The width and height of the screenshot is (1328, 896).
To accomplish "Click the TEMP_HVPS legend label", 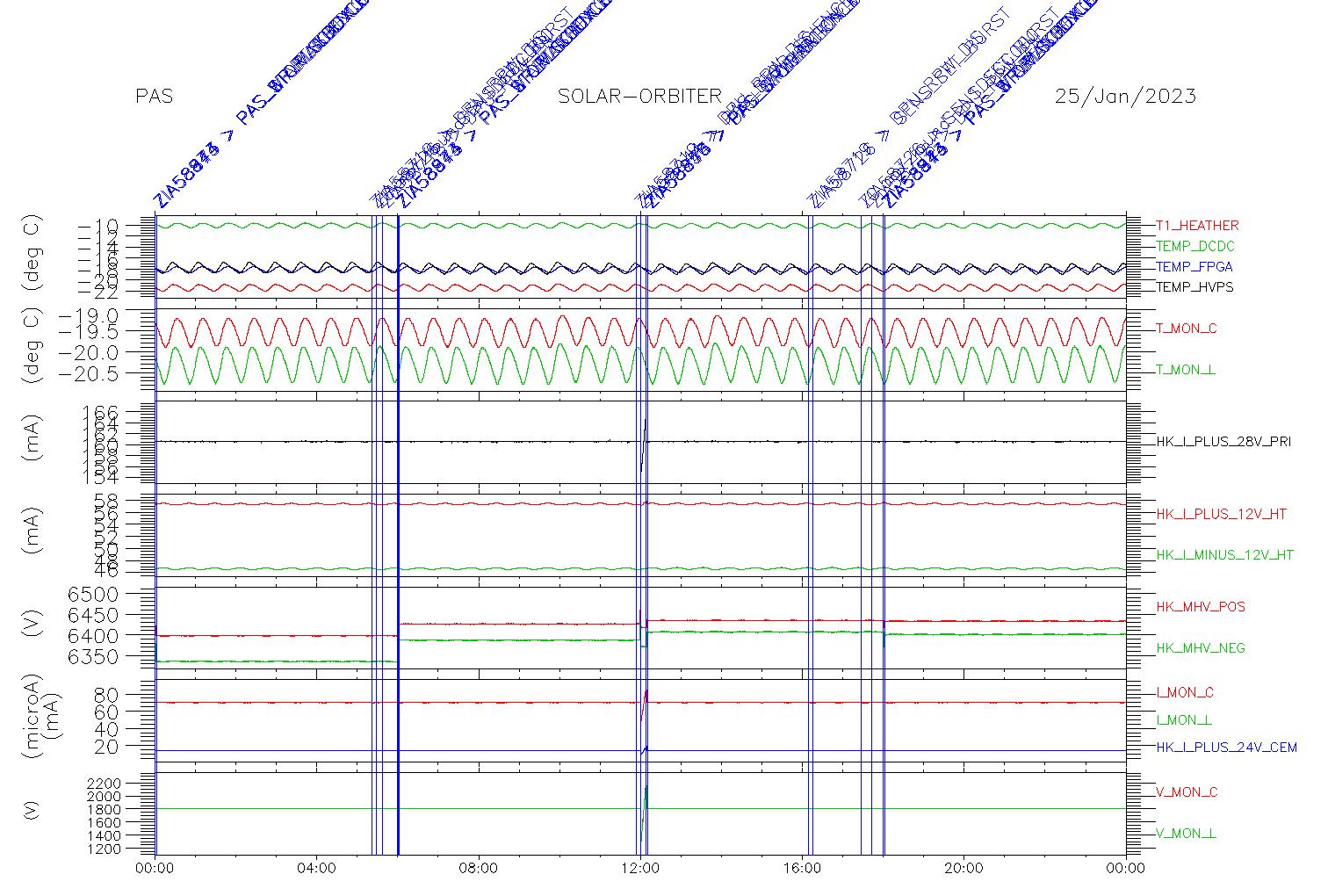I will [1194, 287].
